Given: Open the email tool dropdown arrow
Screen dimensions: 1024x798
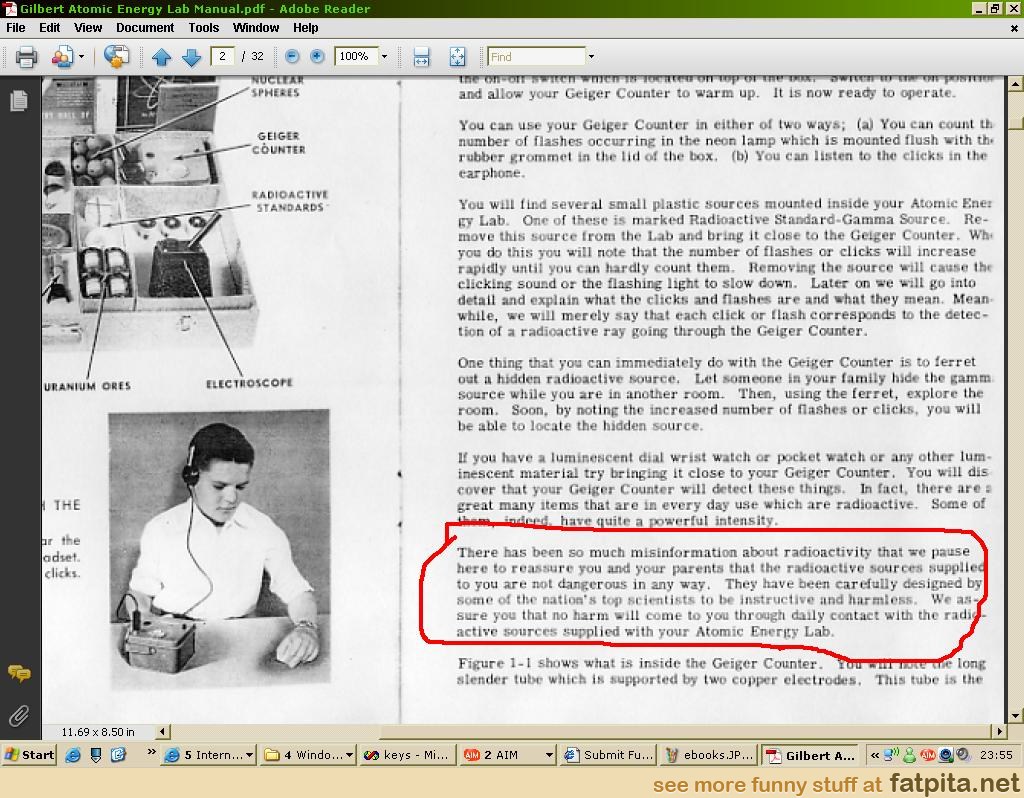Looking at the screenshot, I should 82,57.
